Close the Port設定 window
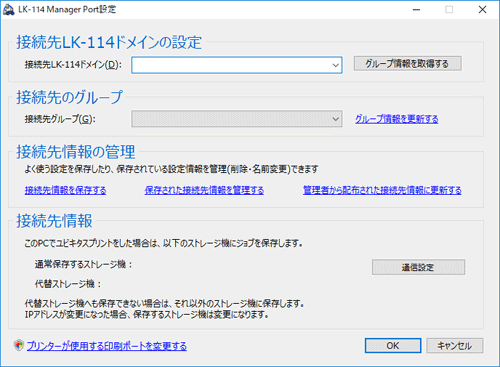Screen dimensions: 500x367 click(x=482, y=10)
